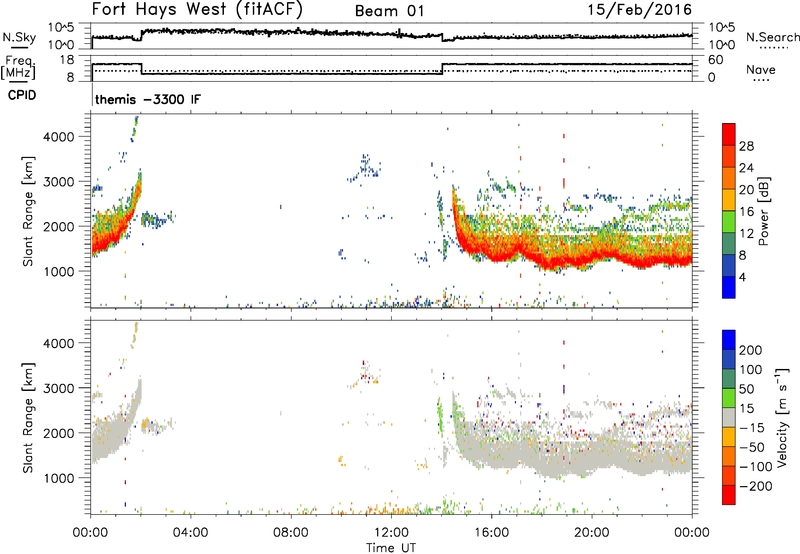This screenshot has width=800, height=554.
Task: Click velocity color bar label "100"
Action: click(751, 370)
